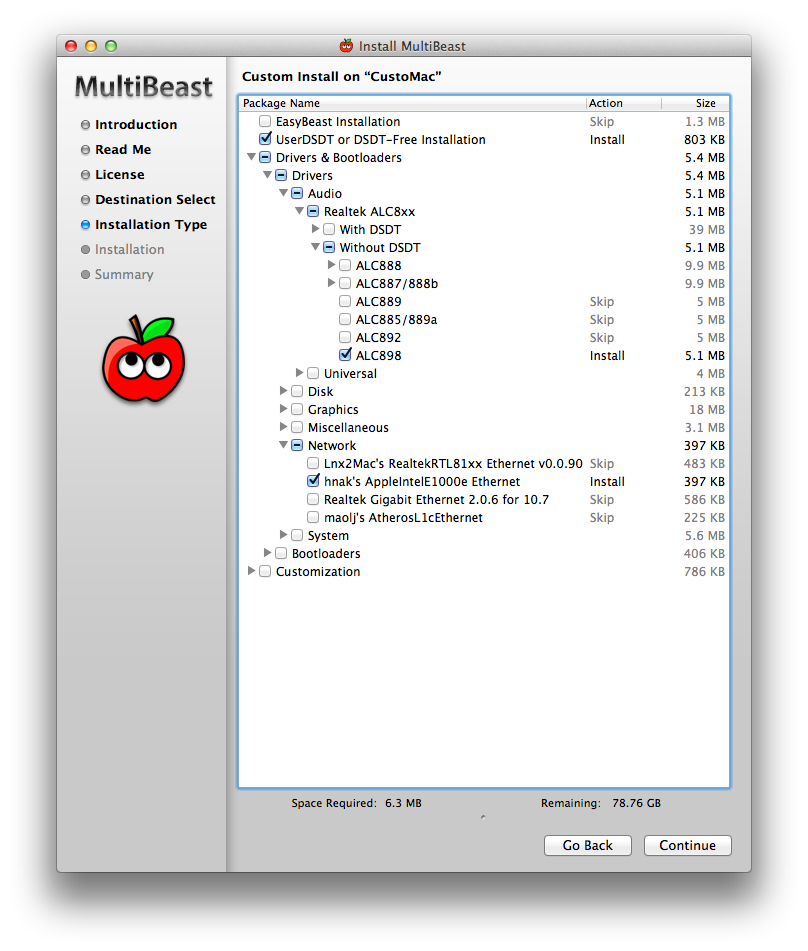Expand the Graphics group
This screenshot has height=951, width=808.
pyautogui.click(x=283, y=409)
